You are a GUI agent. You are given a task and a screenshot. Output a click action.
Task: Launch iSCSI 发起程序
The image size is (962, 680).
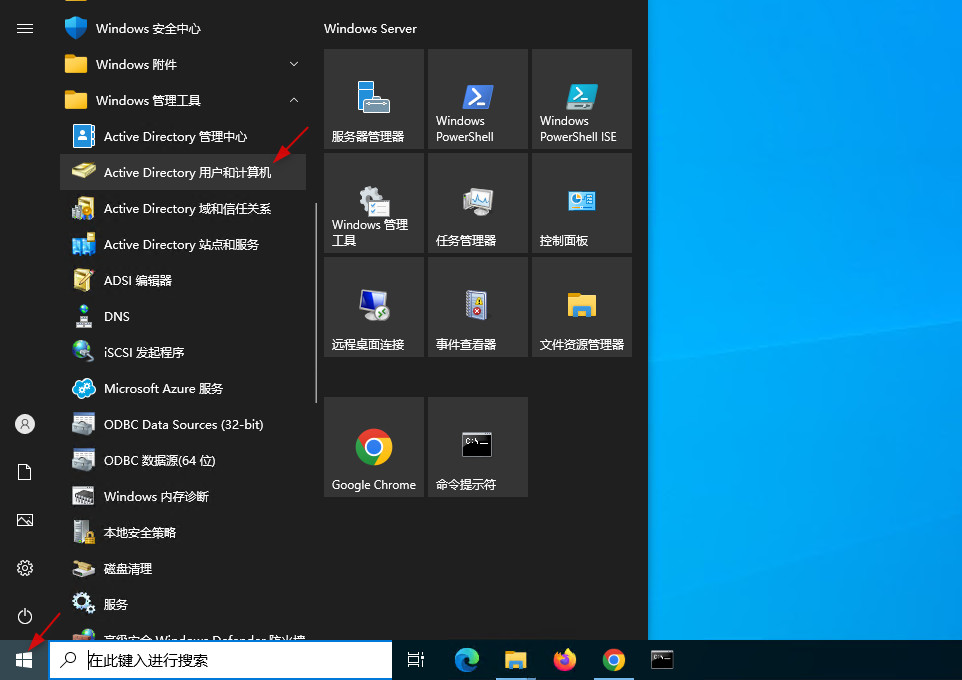coord(183,352)
